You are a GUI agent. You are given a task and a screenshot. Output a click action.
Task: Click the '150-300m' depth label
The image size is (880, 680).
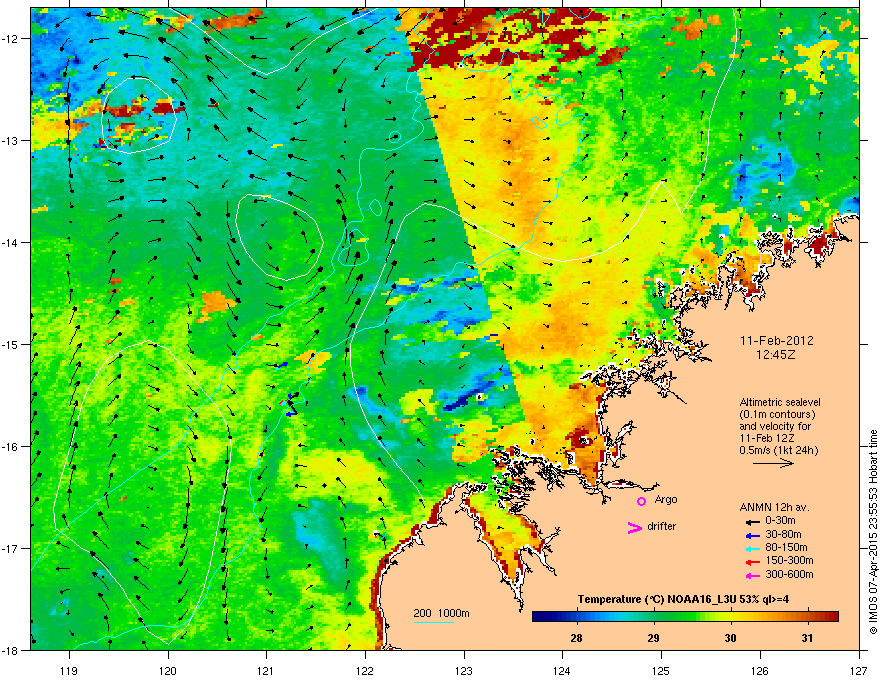pos(790,560)
